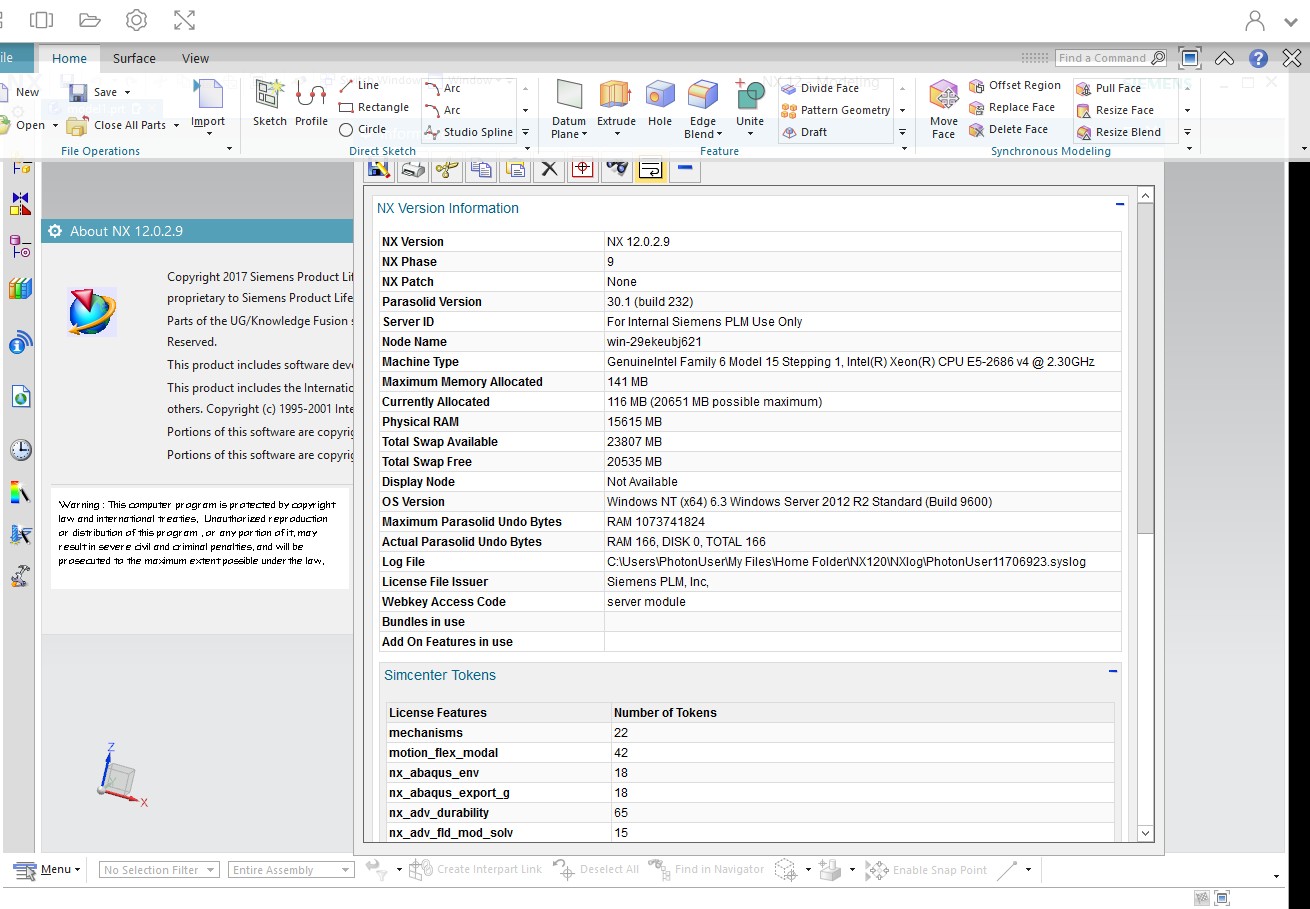Click the scroll down arrow in Information window

[x=1146, y=832]
